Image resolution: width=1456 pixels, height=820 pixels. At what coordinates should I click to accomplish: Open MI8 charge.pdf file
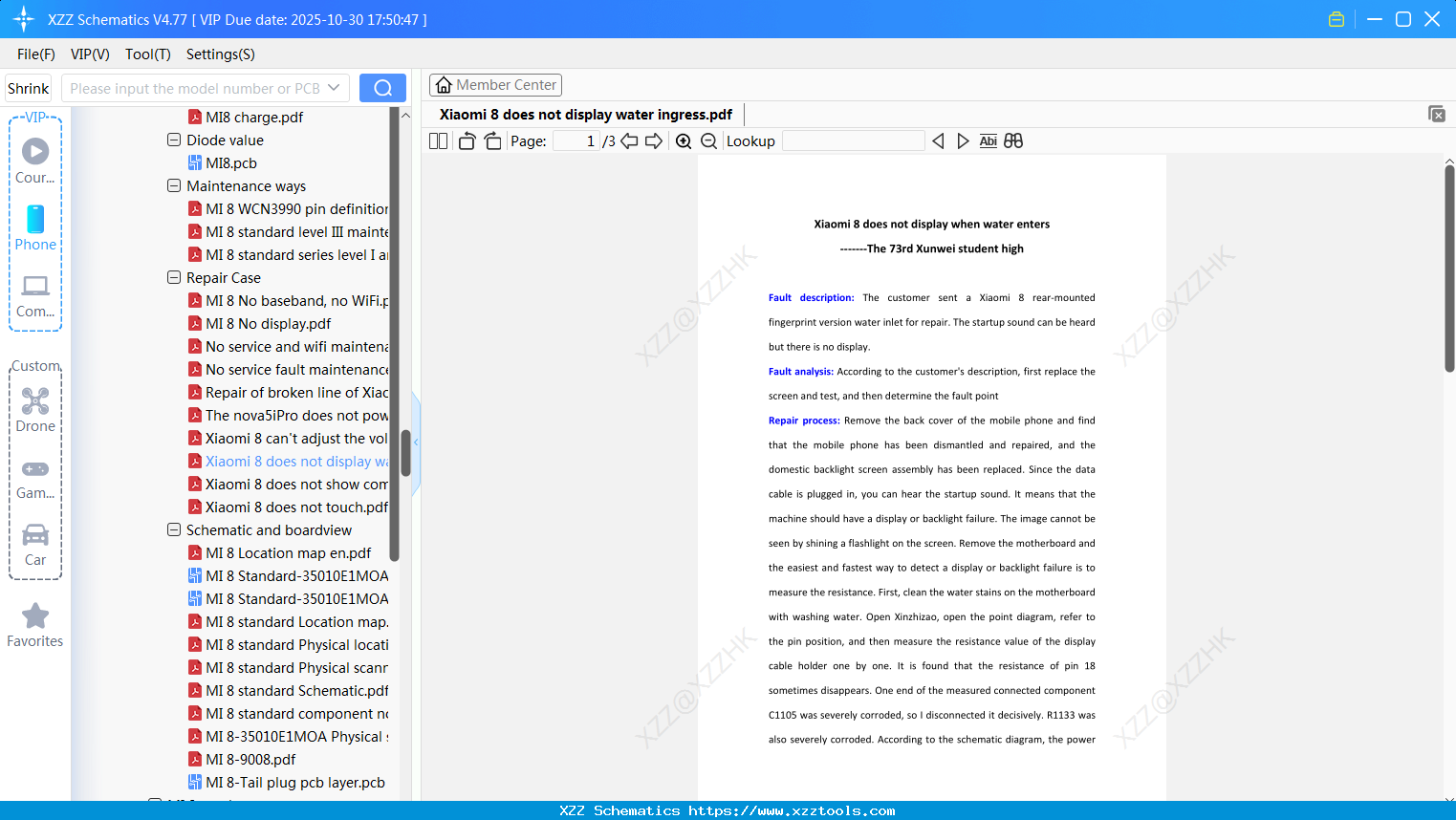pyautogui.click(x=246, y=117)
